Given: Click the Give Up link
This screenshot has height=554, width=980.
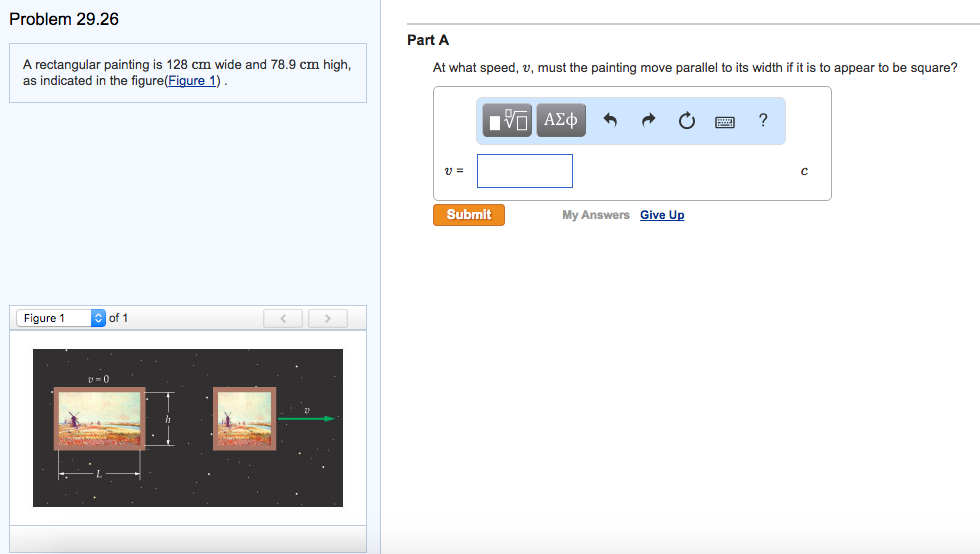Looking at the screenshot, I should click(662, 215).
